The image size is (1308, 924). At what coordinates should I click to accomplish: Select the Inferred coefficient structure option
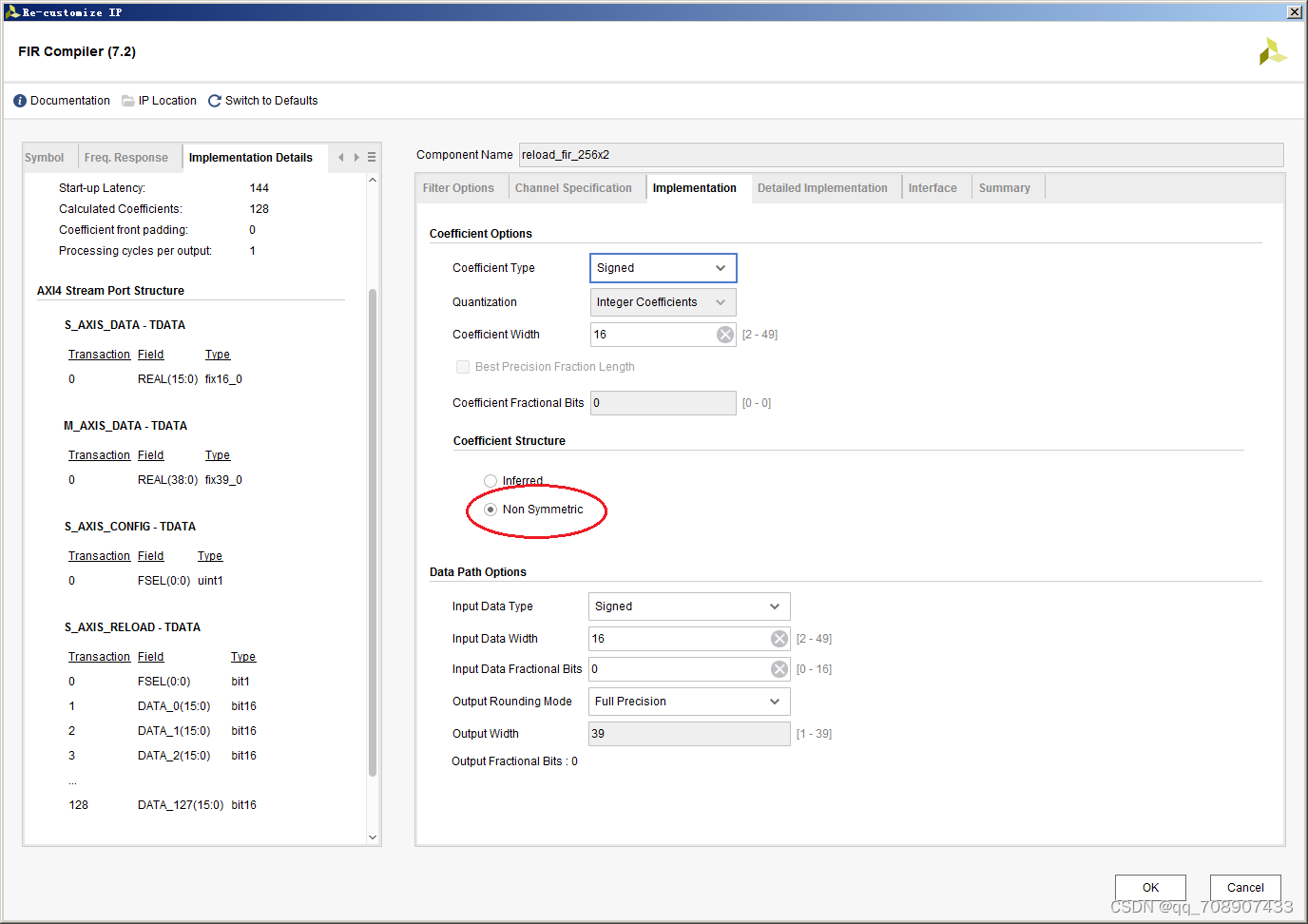pos(490,481)
